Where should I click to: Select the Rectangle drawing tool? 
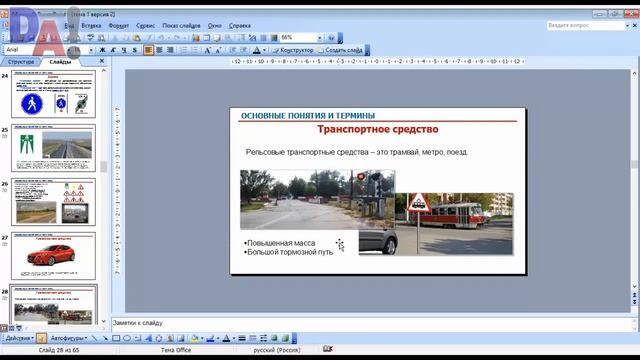click(x=116, y=338)
